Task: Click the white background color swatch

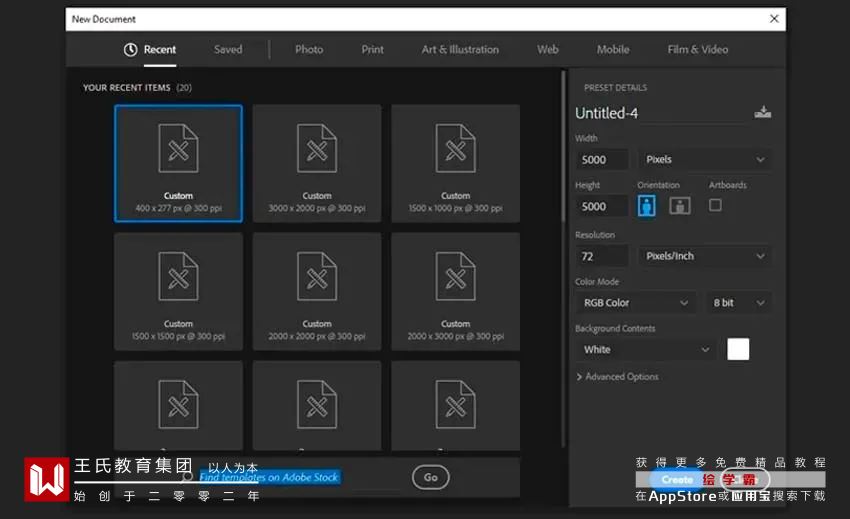Action: [x=738, y=349]
